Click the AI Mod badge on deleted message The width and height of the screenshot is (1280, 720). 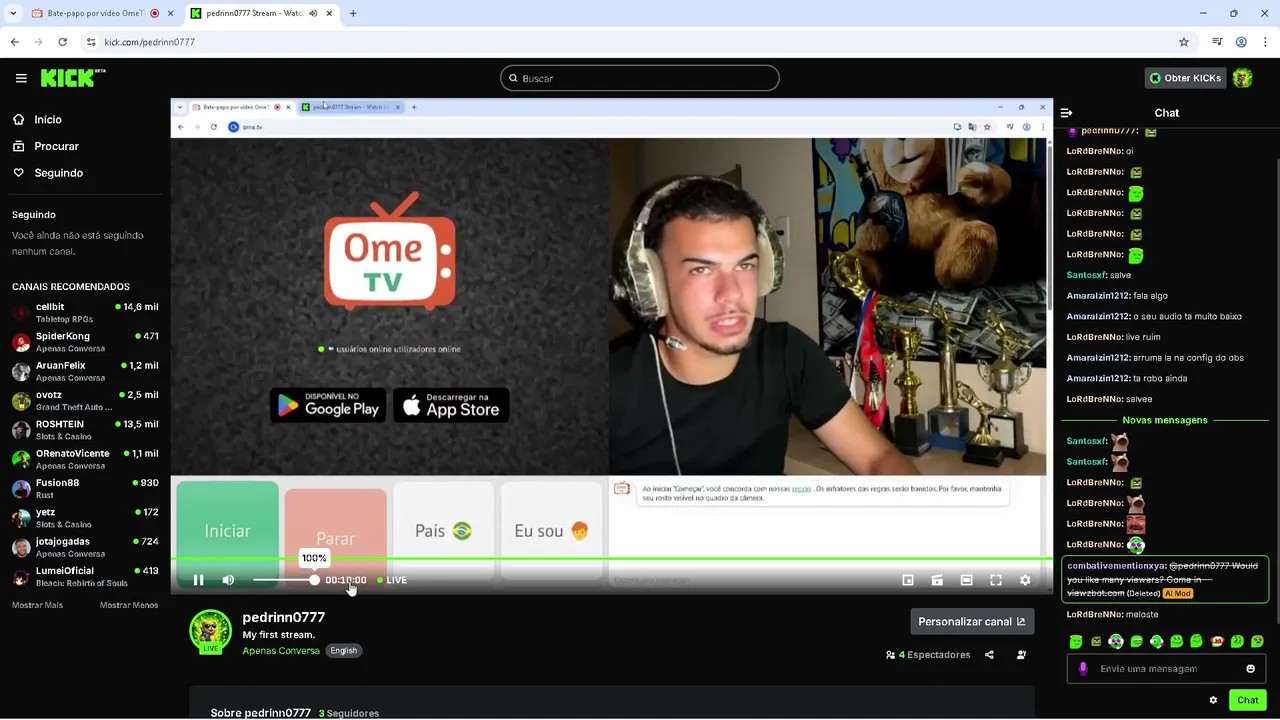(1178, 594)
